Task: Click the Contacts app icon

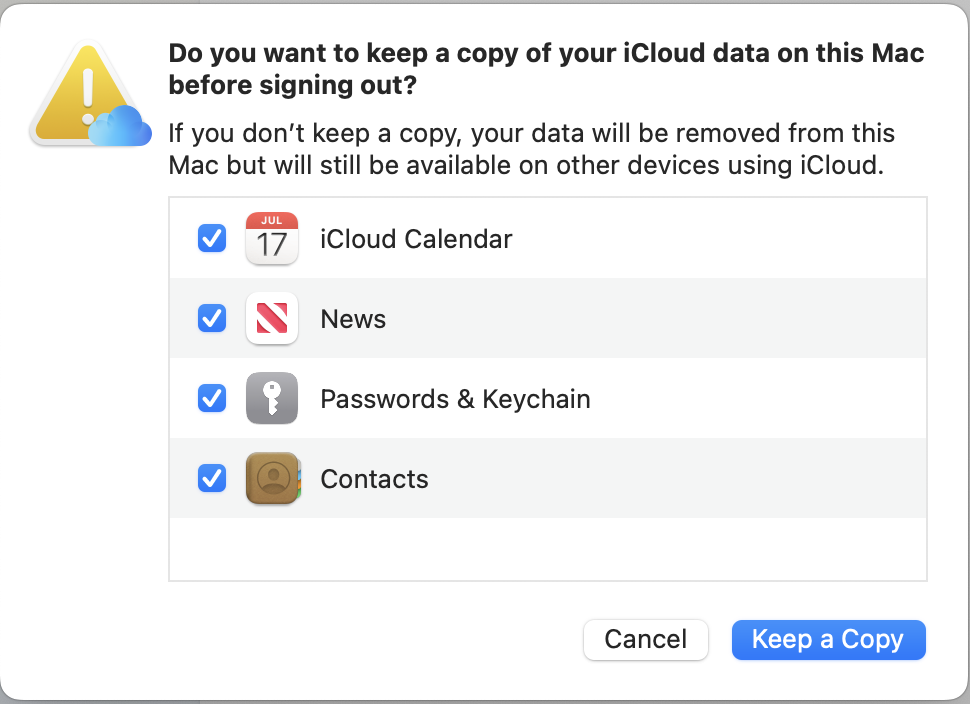Action: [x=271, y=479]
